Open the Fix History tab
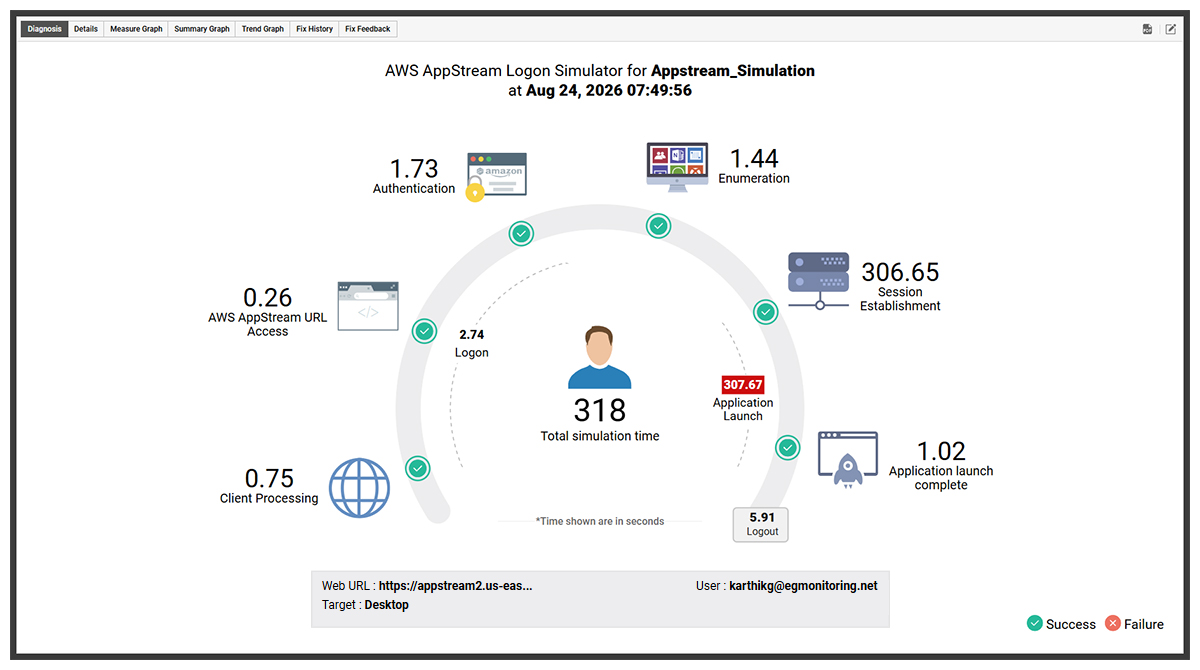The image size is (1200, 670). 315,29
